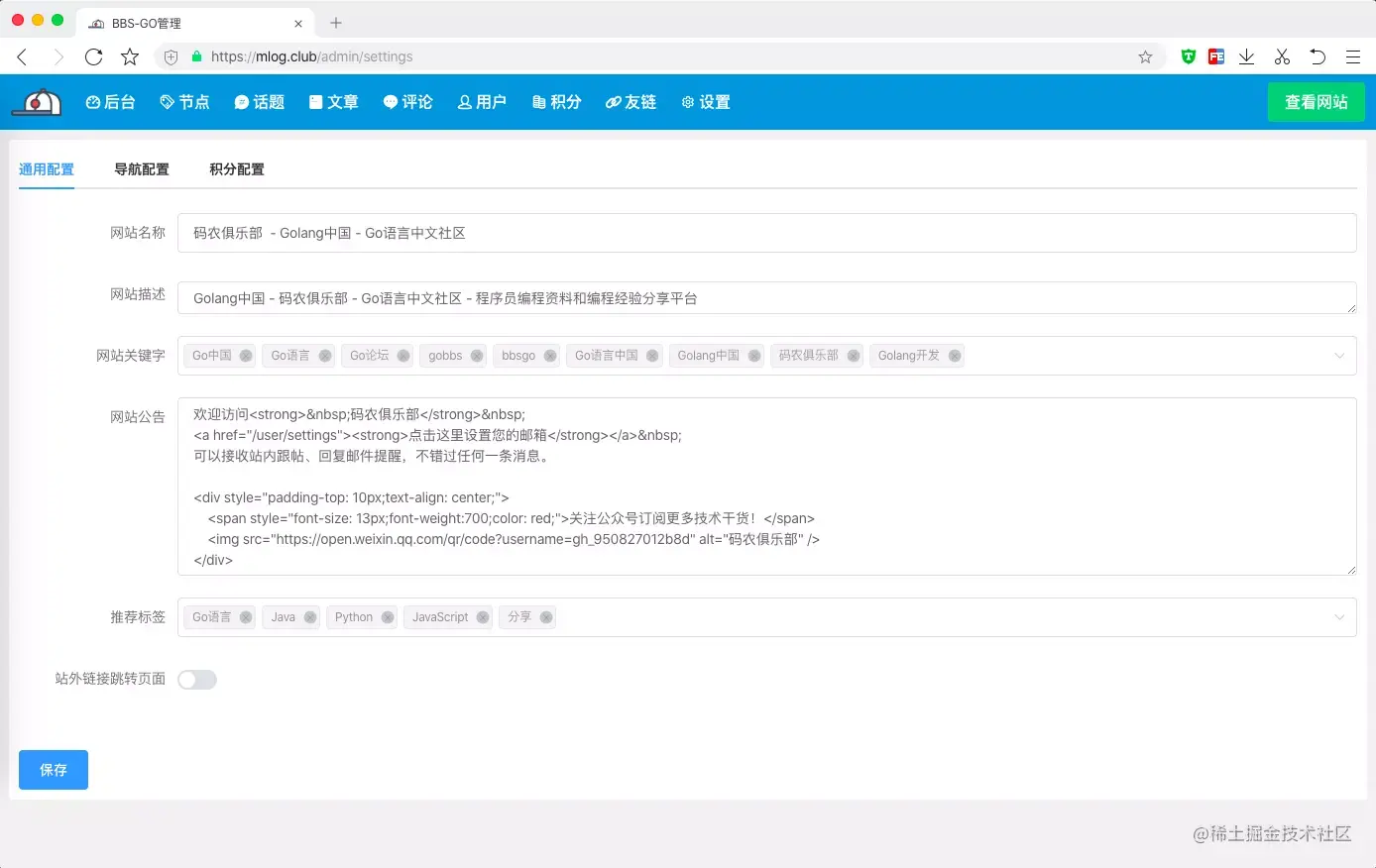
Task: Open the red FE extension icon
Action: [1216, 56]
